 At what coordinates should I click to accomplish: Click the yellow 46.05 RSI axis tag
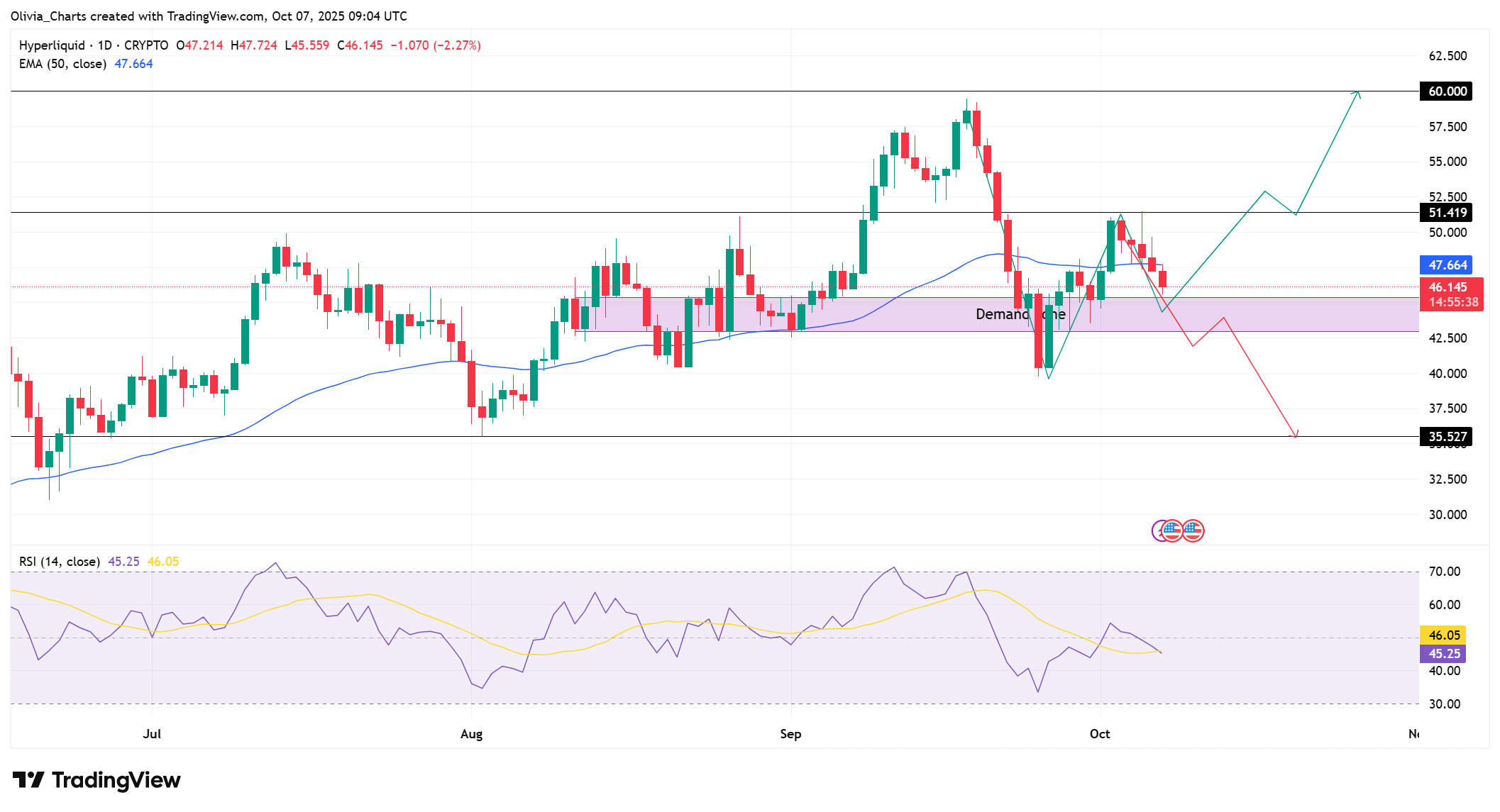(x=1443, y=635)
